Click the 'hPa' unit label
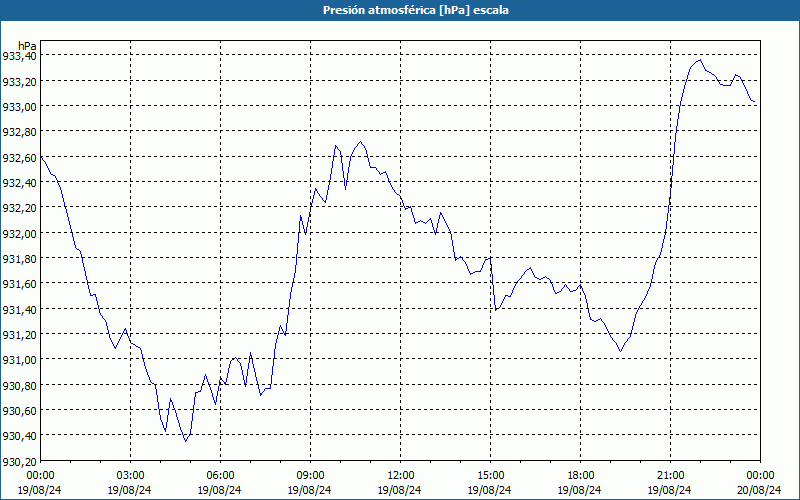Viewport: 800px width, 500px height. (x=27, y=45)
